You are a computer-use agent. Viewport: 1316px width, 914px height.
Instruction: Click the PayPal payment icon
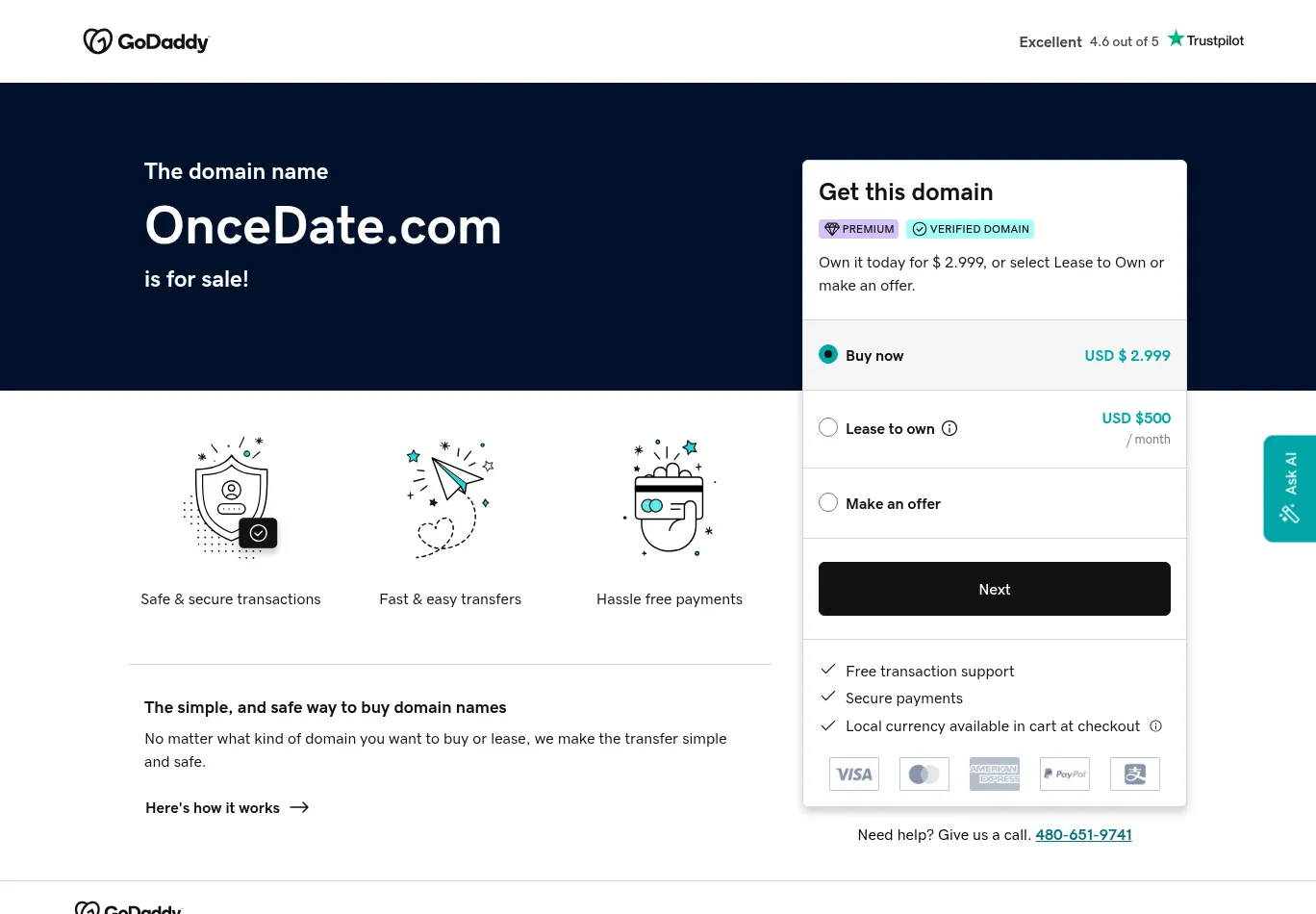(1065, 774)
